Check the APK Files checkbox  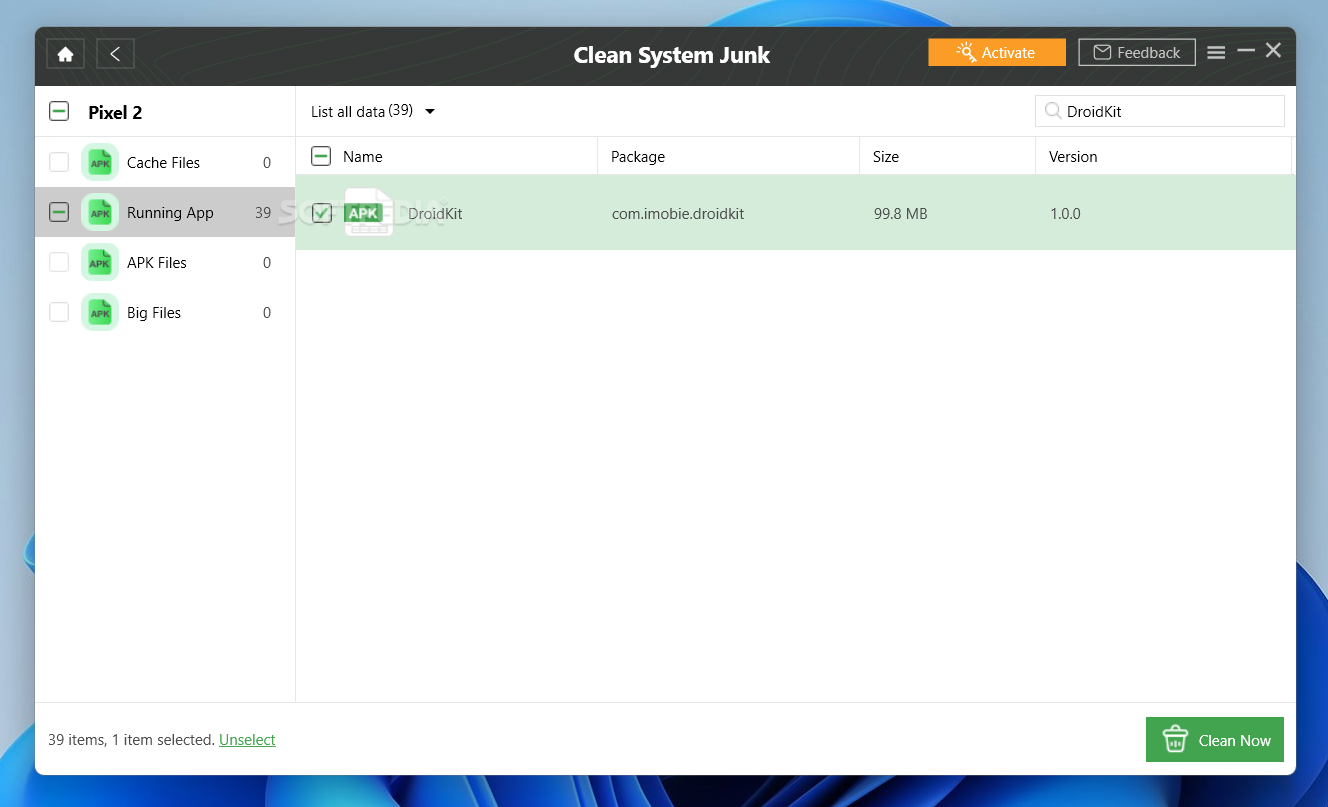tap(59, 262)
